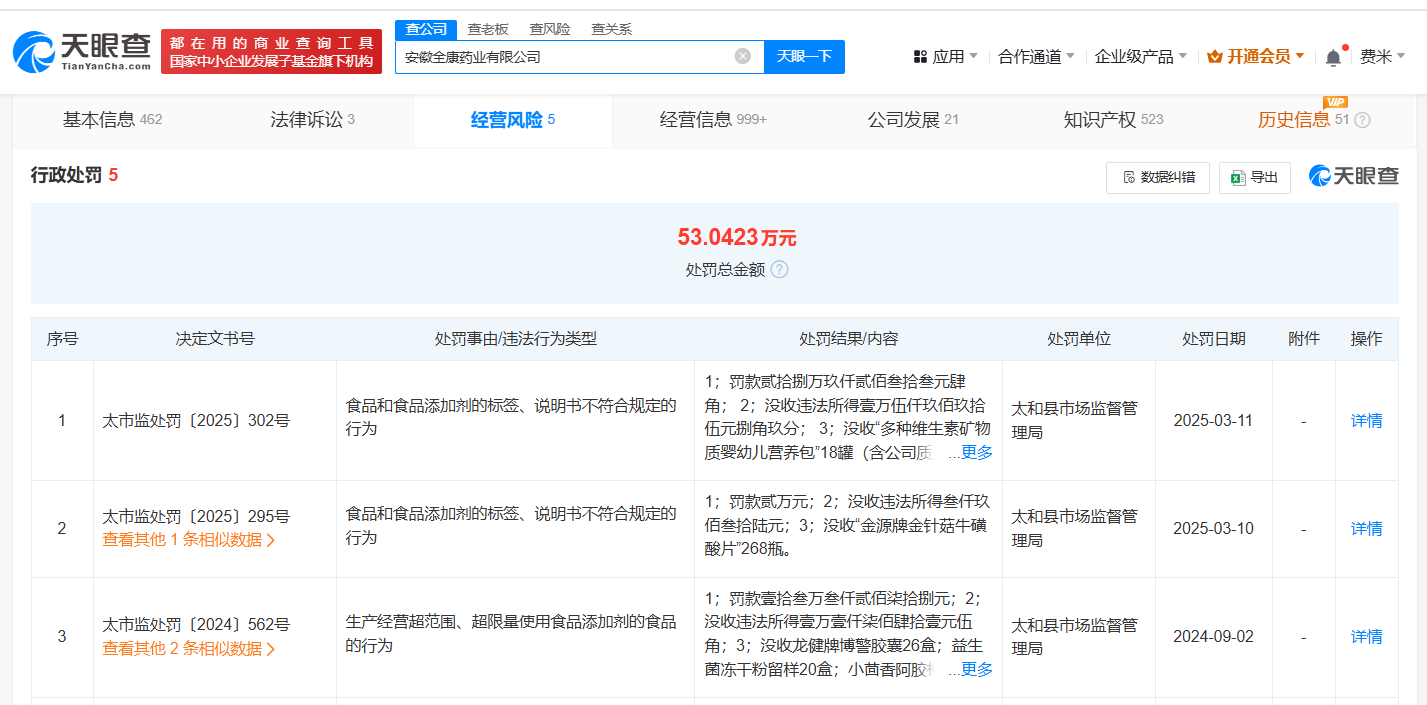Expand the 企业级产品 dropdown

[x=1141, y=57]
